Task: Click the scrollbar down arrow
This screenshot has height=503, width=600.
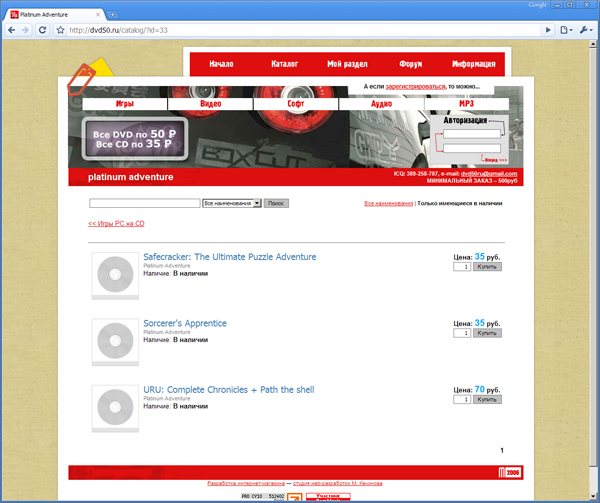Action: 593,496
